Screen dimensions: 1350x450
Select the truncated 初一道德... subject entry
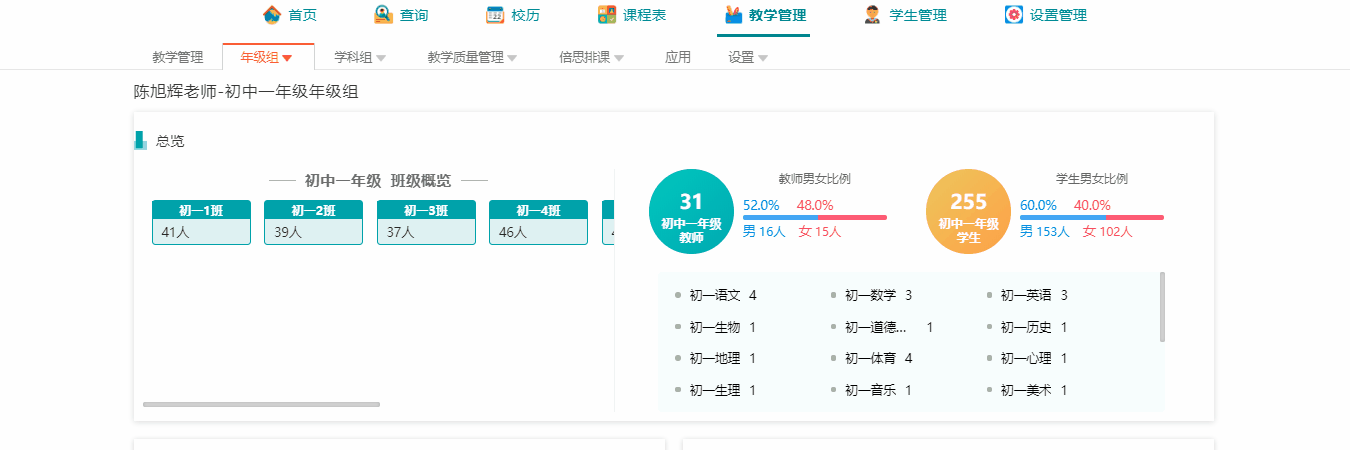pos(882,327)
